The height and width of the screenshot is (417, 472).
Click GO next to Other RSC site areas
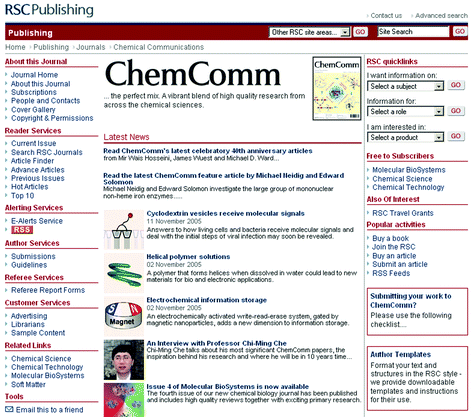(x=360, y=32)
